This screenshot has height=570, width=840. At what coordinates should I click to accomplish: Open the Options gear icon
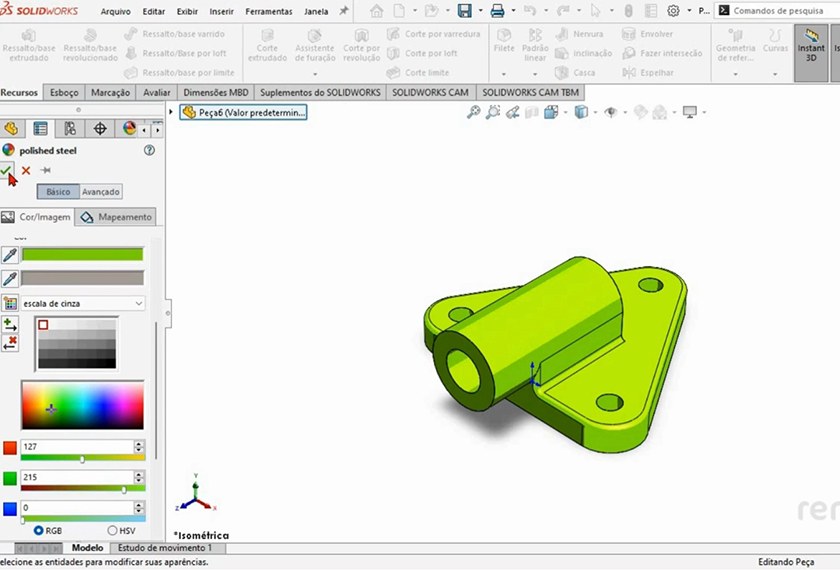tap(673, 11)
